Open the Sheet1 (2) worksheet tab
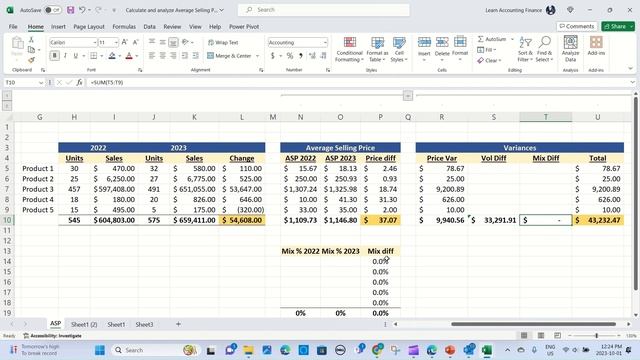640x360 pixels. pyautogui.click(x=84, y=324)
